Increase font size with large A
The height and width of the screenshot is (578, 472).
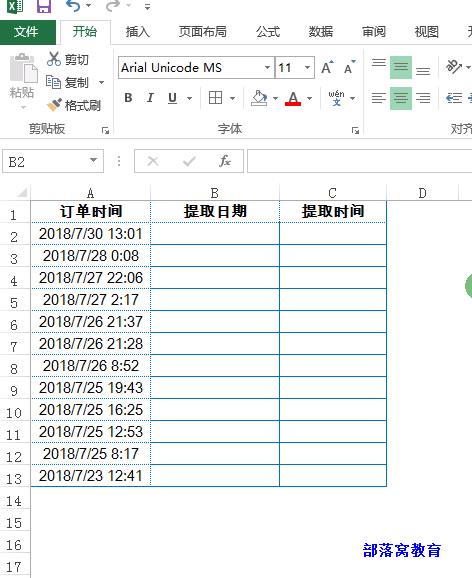pyautogui.click(x=327, y=67)
